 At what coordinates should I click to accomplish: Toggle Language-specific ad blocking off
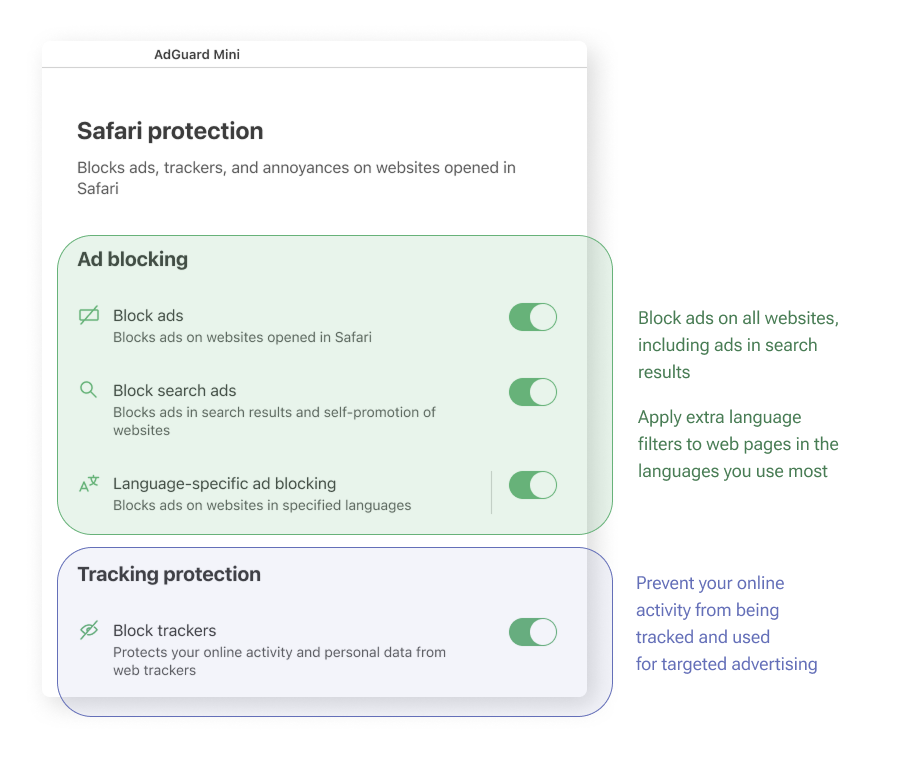[532, 484]
